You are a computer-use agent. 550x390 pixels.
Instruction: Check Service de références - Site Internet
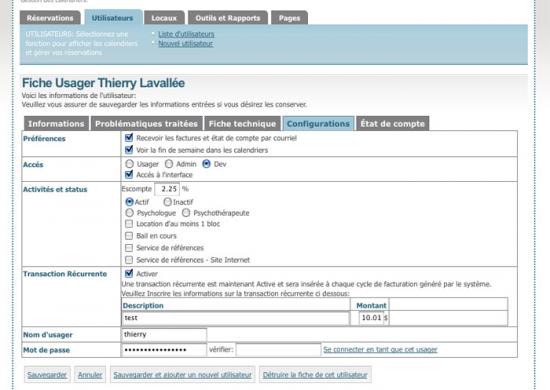pyautogui.click(x=129, y=260)
